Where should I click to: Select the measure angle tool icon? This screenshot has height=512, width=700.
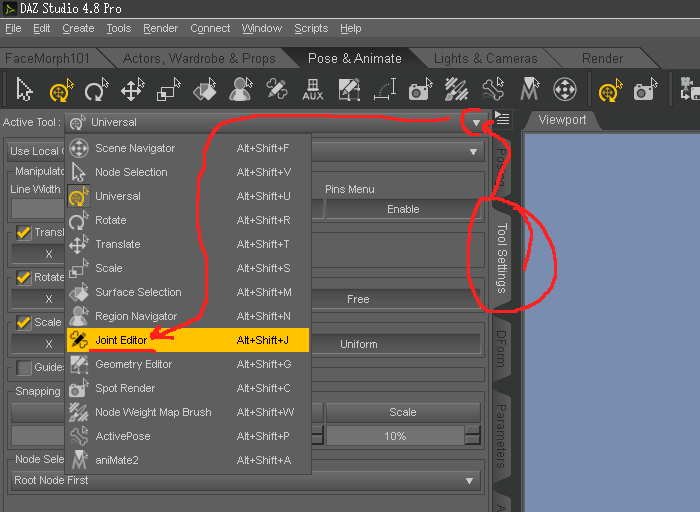[385, 89]
